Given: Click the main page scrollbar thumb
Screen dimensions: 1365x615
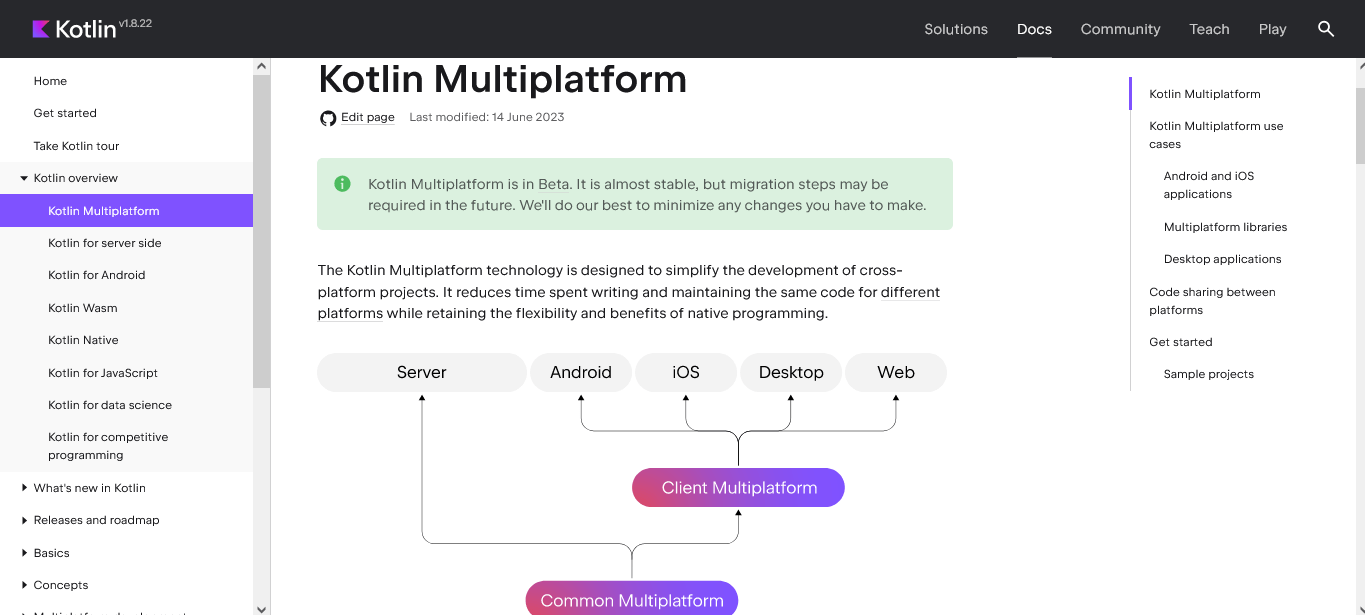Looking at the screenshot, I should [x=1360, y=125].
